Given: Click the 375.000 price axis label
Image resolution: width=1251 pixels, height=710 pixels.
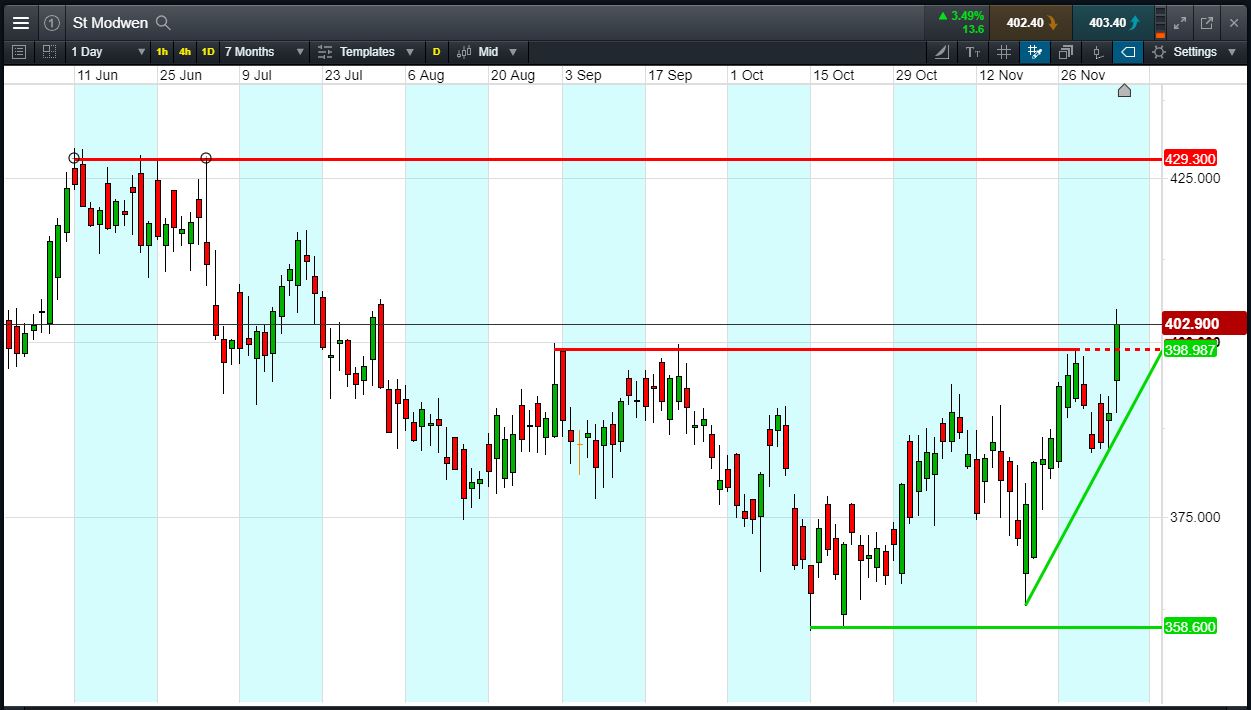Looking at the screenshot, I should [1195, 517].
